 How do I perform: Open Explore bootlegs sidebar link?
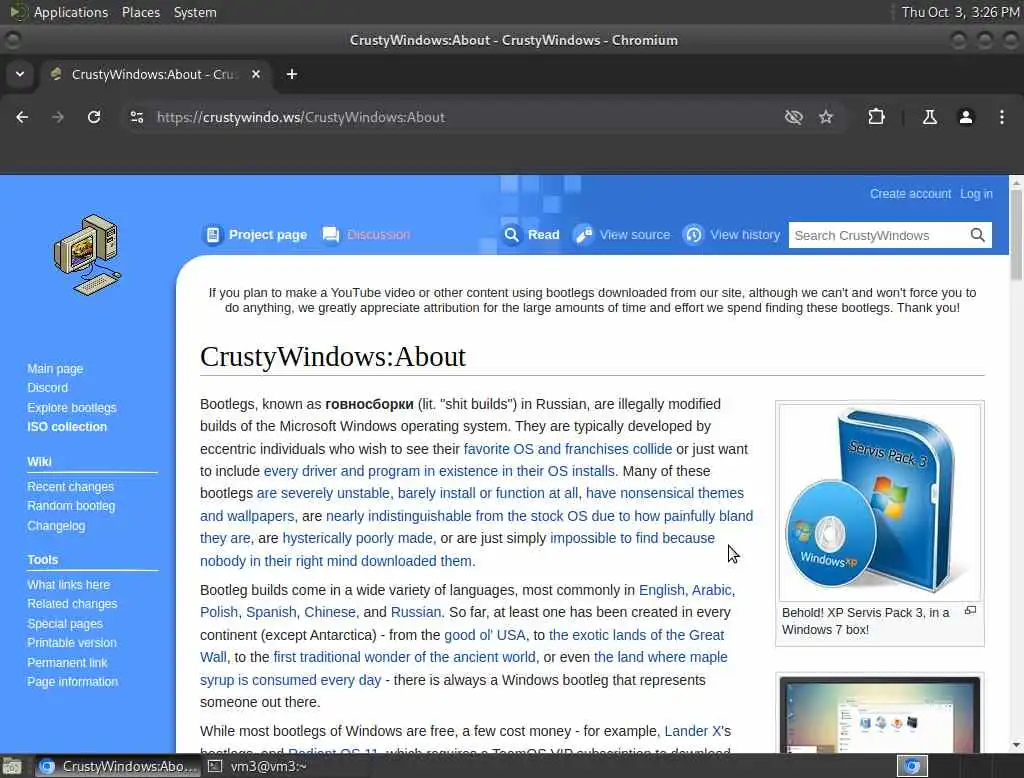[x=71, y=408]
